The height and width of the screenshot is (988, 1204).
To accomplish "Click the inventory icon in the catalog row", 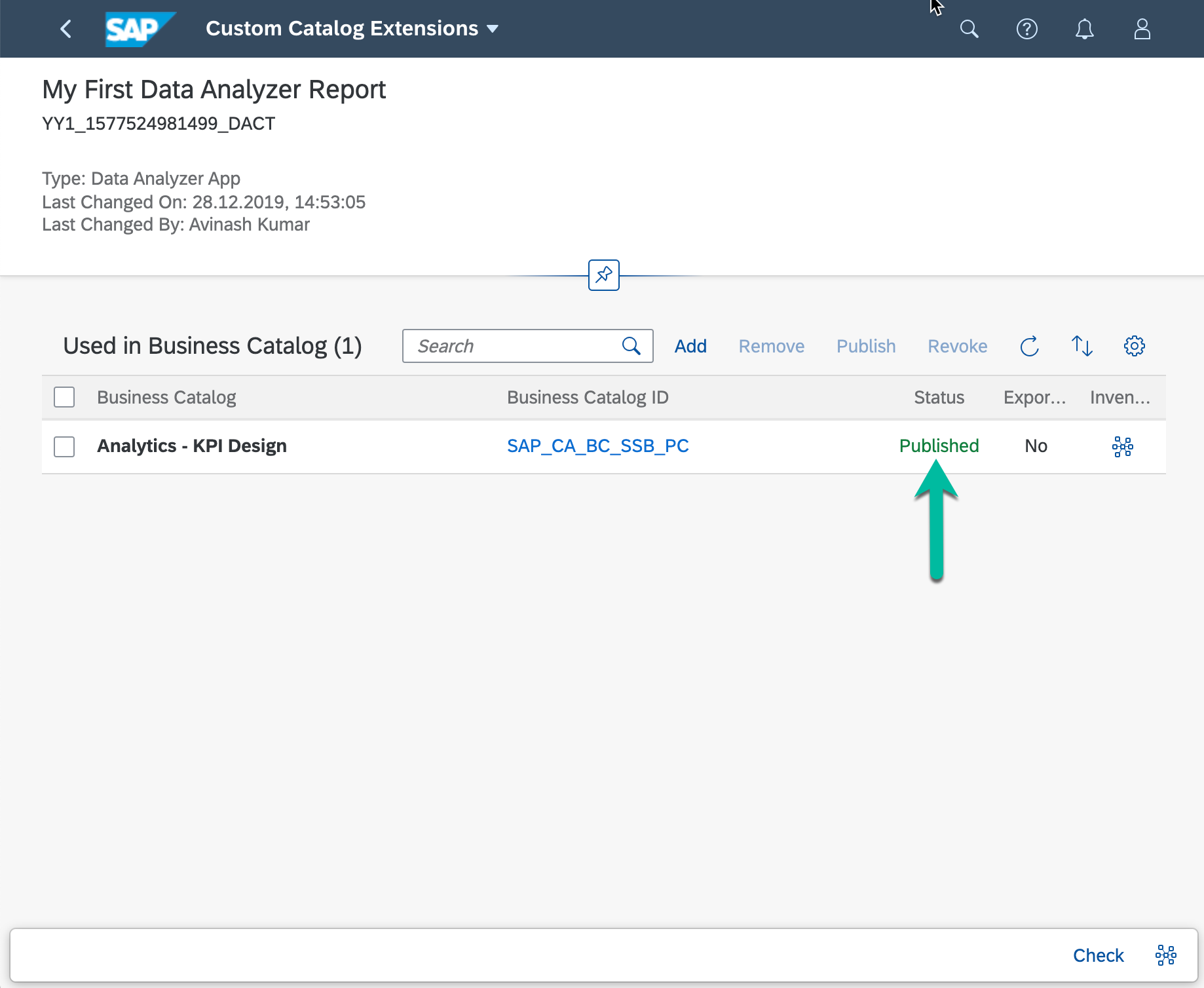I will coord(1123,447).
